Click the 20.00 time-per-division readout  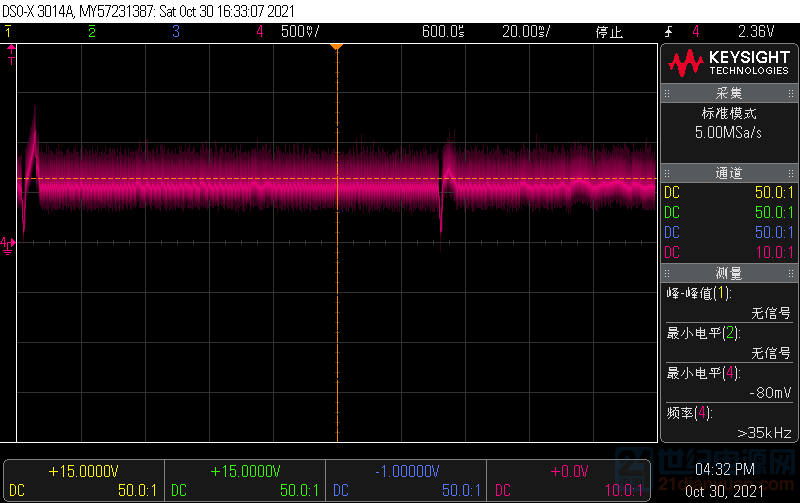coord(526,32)
